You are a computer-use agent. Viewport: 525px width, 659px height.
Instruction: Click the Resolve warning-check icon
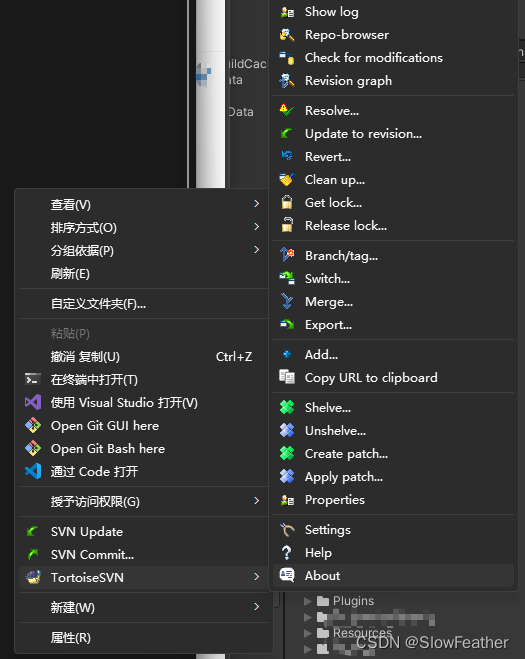tap(287, 111)
